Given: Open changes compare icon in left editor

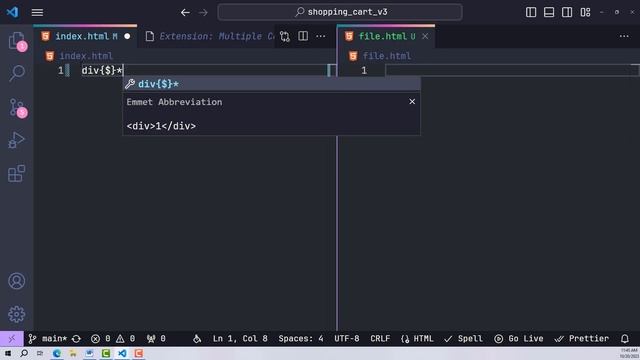Looking at the screenshot, I should [285, 36].
